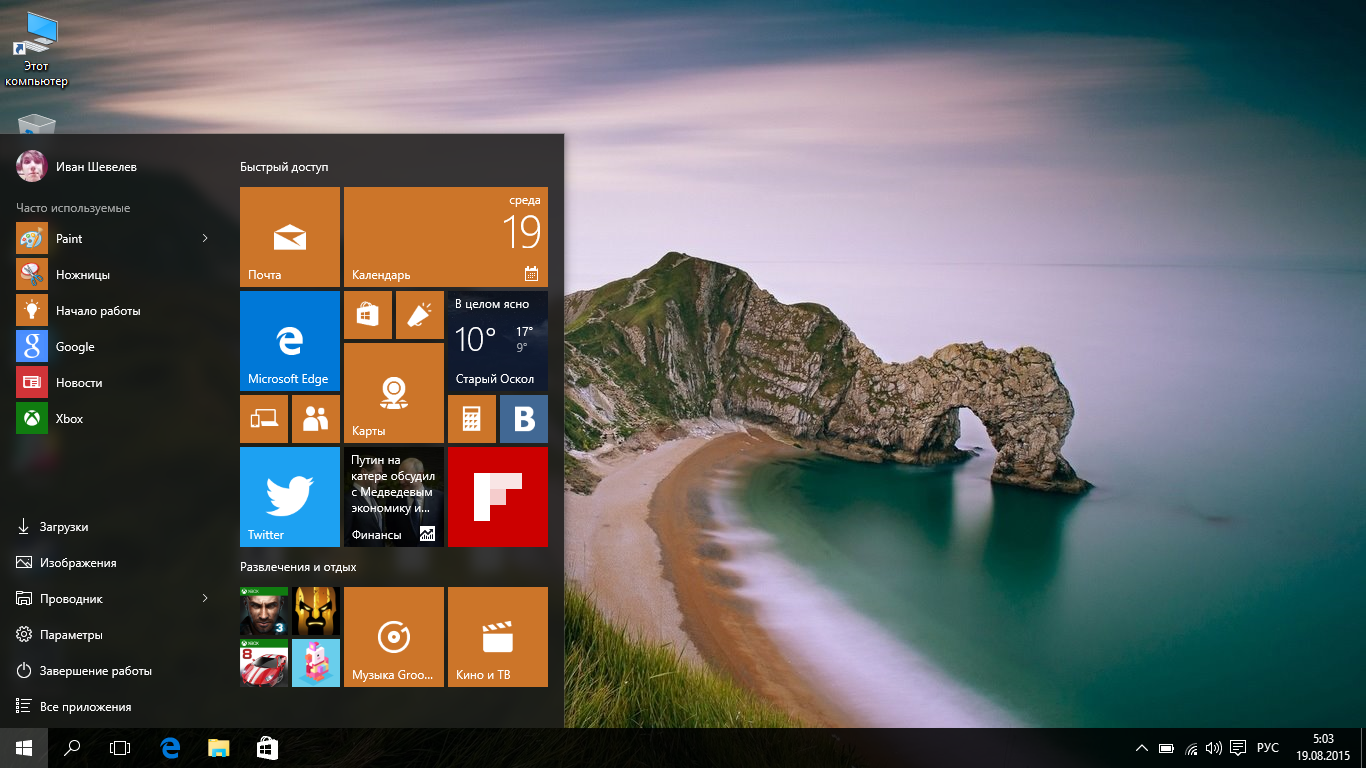Click Завершение работы power option
Image resolution: width=1366 pixels, height=768 pixels.
[x=95, y=671]
